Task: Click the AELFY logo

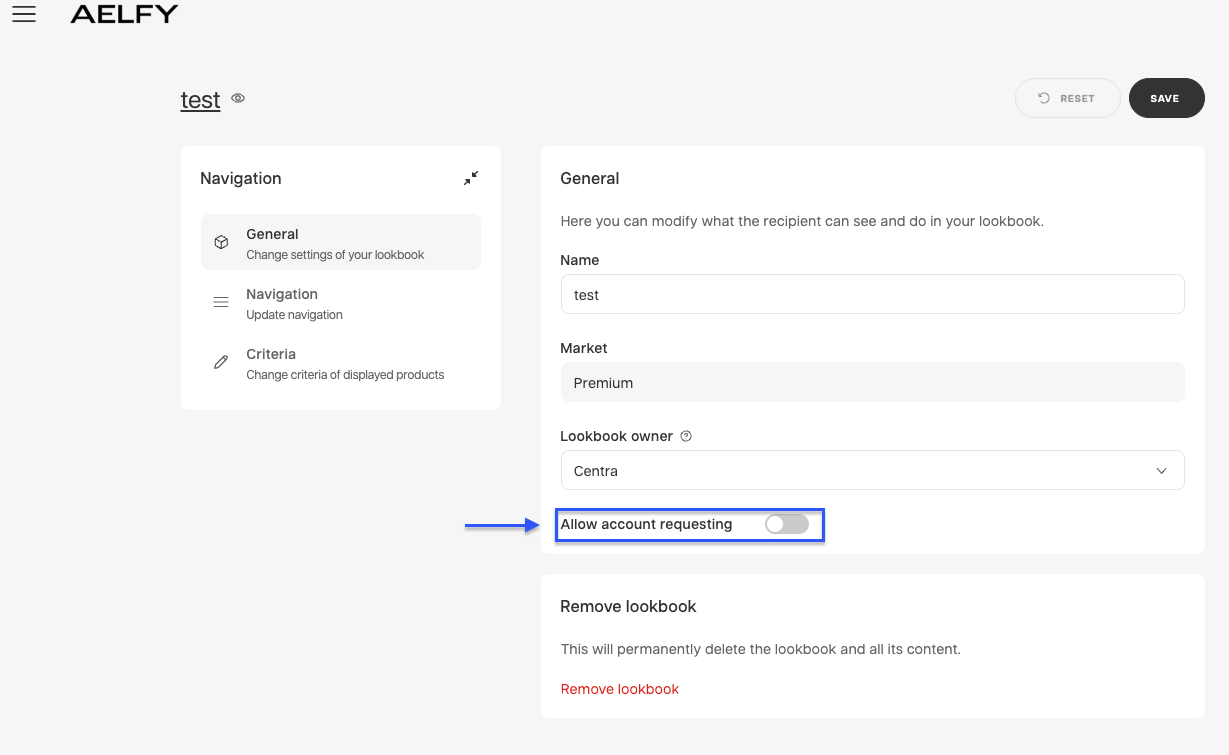Action: (x=124, y=14)
